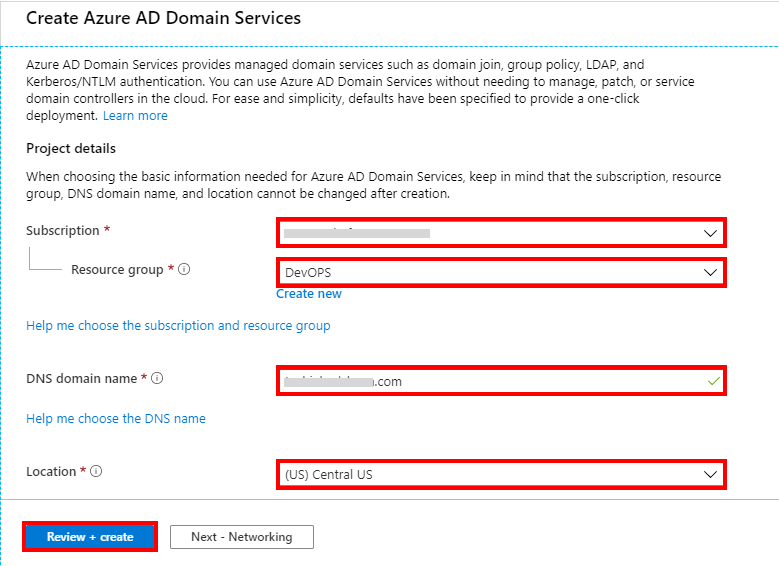Click the blurred subscription name value
Screen dimensions: 779x566
(x=356, y=233)
